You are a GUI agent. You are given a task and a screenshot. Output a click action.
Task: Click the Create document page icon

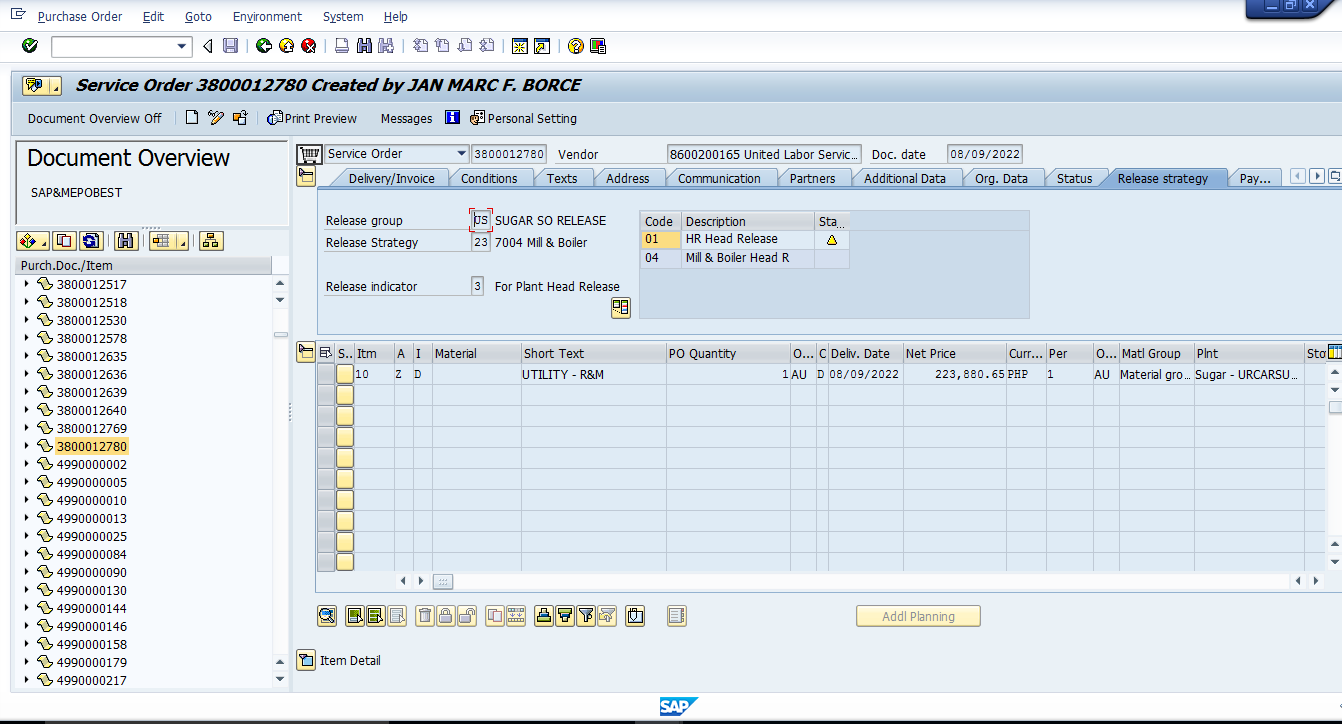193,118
